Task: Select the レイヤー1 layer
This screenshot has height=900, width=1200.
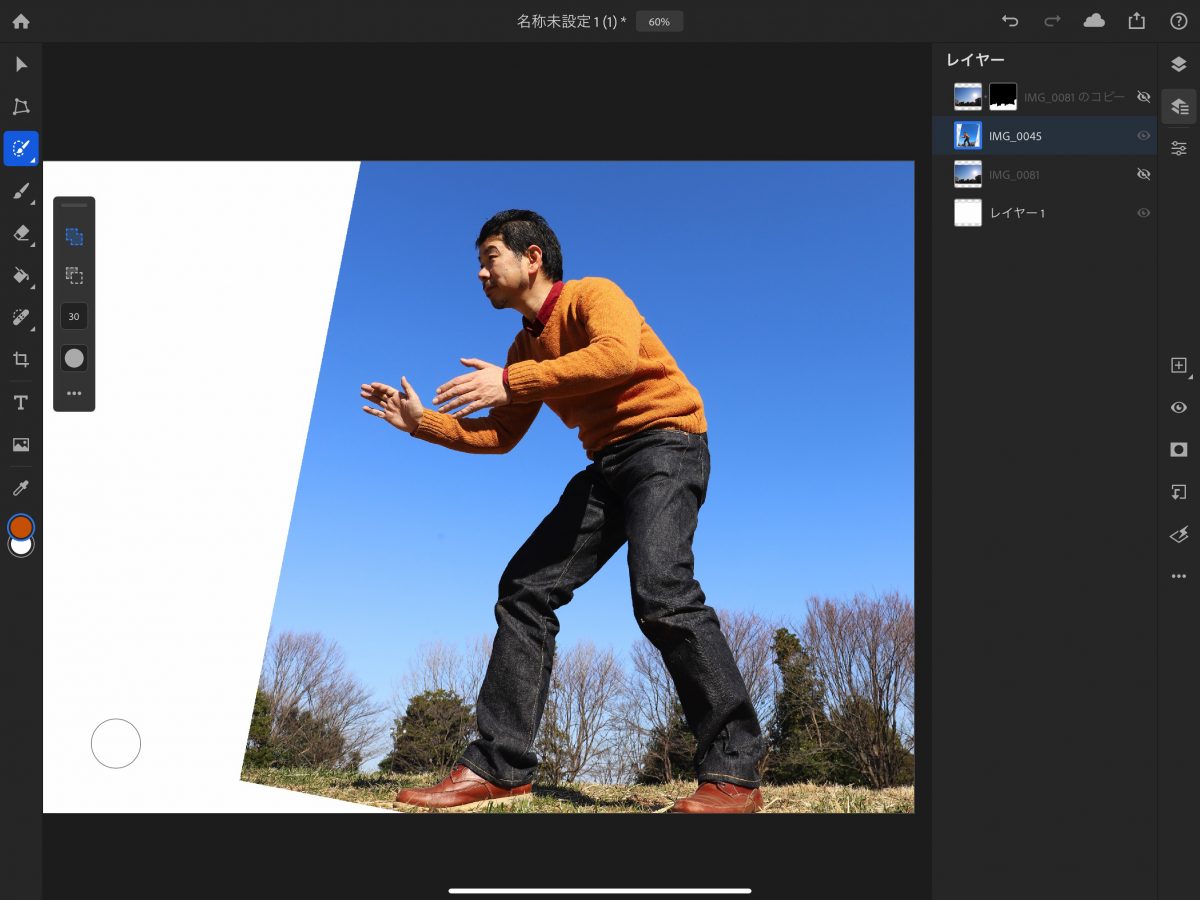Action: pos(1017,213)
